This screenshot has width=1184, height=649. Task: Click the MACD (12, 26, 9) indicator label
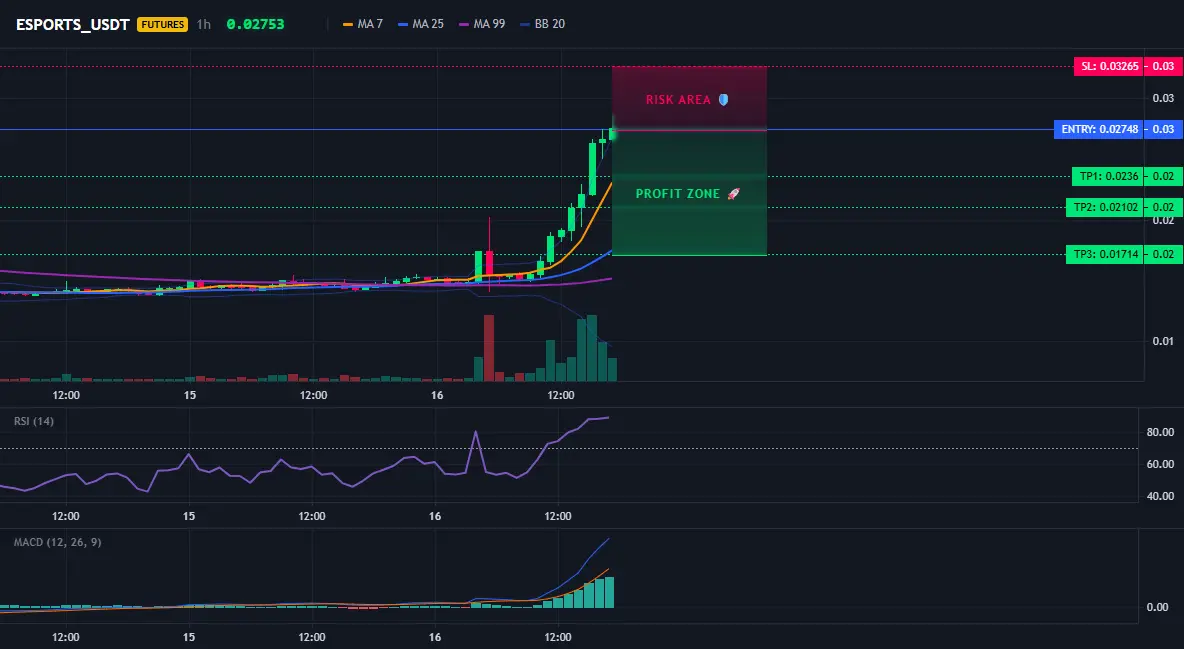pyautogui.click(x=57, y=542)
